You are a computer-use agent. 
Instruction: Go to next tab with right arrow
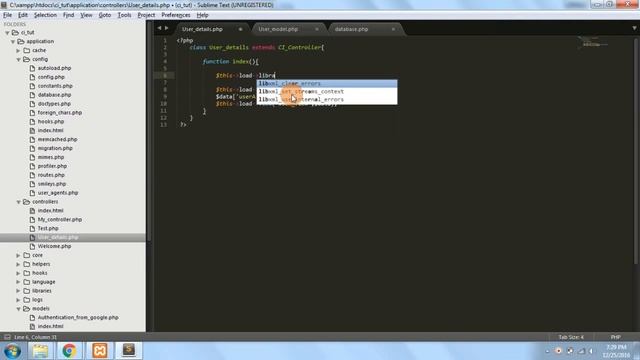point(167,28)
